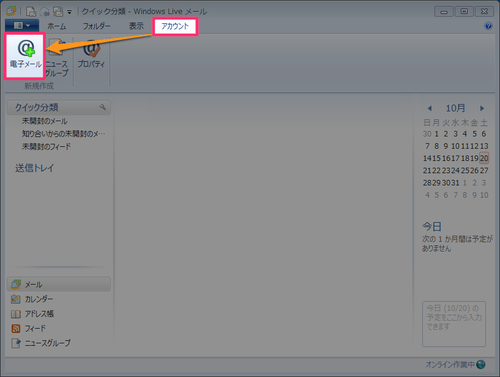Screen dimensions: 500x377
Task: Switch to the ホーム tab
Action: [x=57, y=26]
